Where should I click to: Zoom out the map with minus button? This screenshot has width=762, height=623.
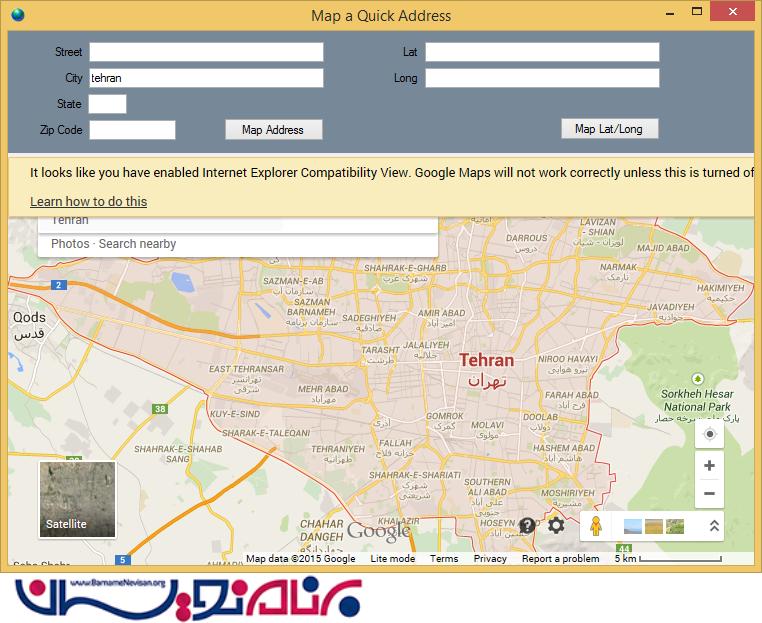coord(709,493)
